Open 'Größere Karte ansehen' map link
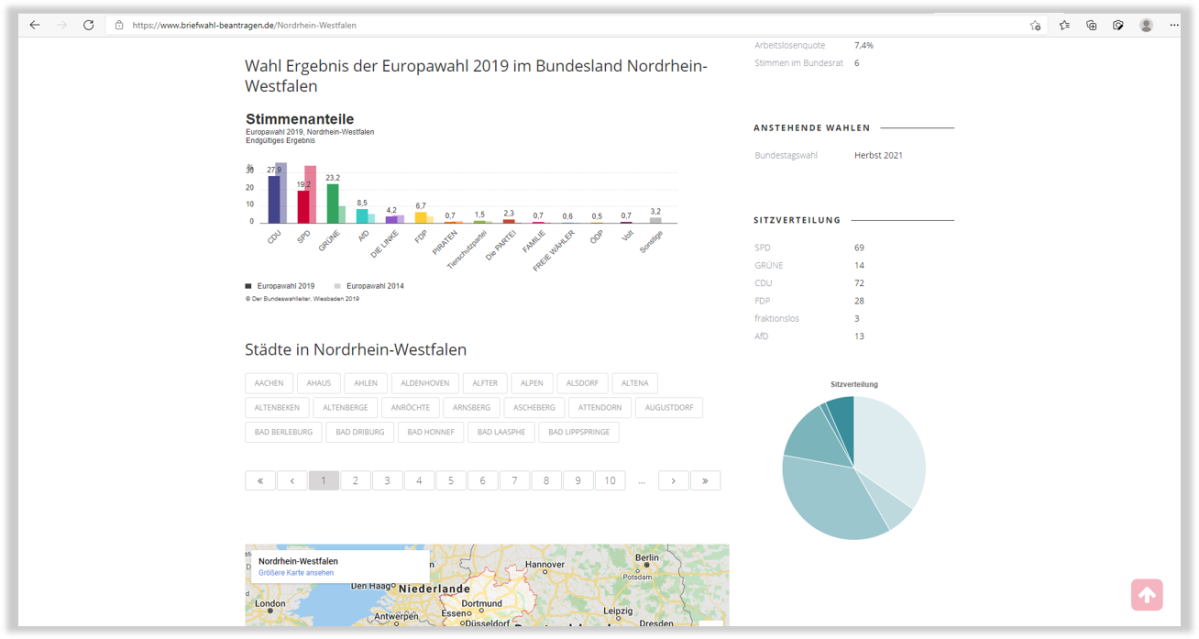 pyautogui.click(x=296, y=573)
